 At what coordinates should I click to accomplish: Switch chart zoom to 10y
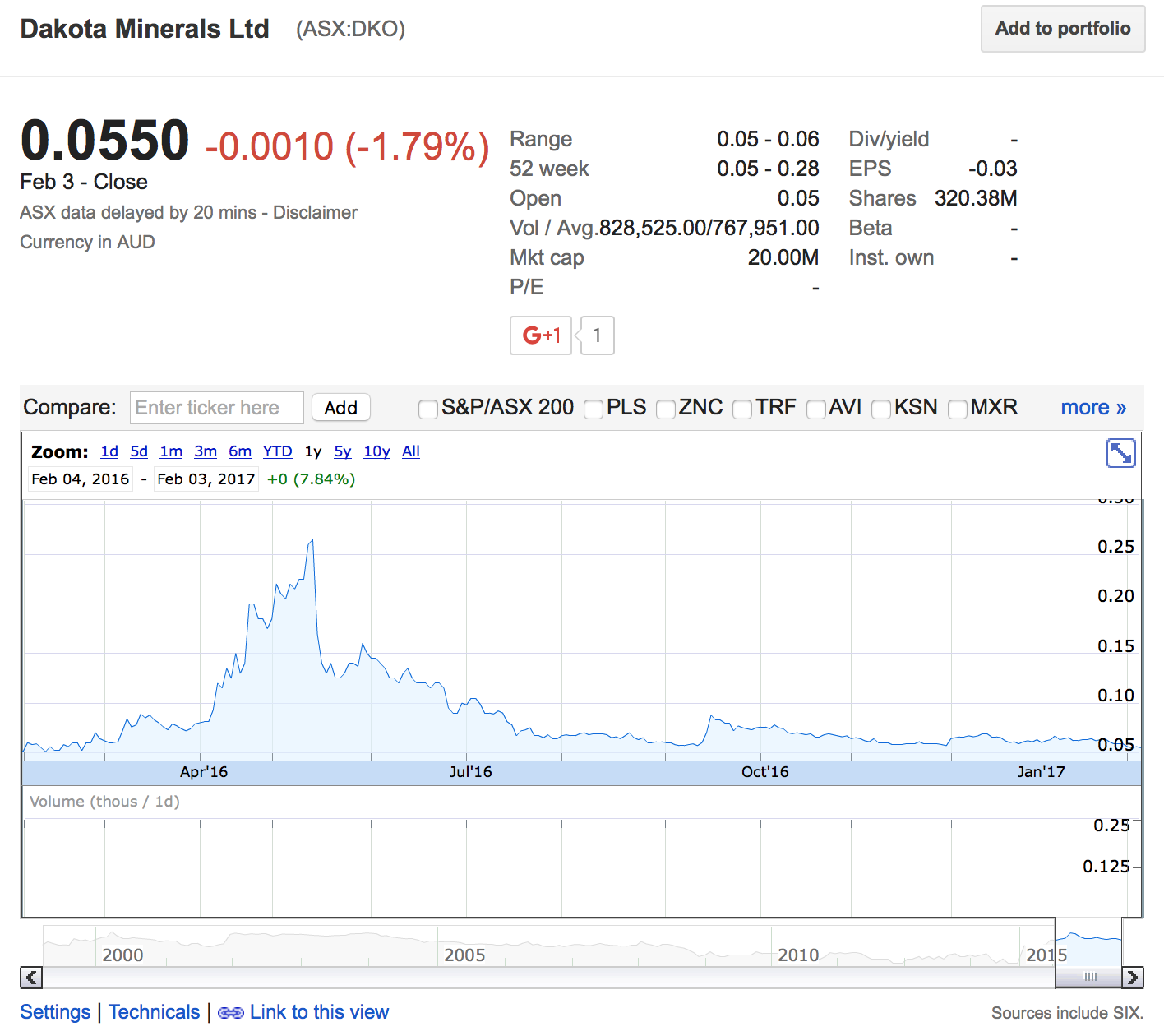[376, 451]
